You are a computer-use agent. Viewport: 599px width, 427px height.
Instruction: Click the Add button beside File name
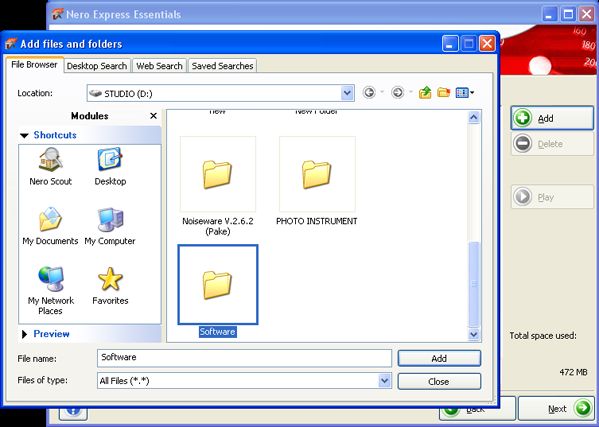[439, 358]
